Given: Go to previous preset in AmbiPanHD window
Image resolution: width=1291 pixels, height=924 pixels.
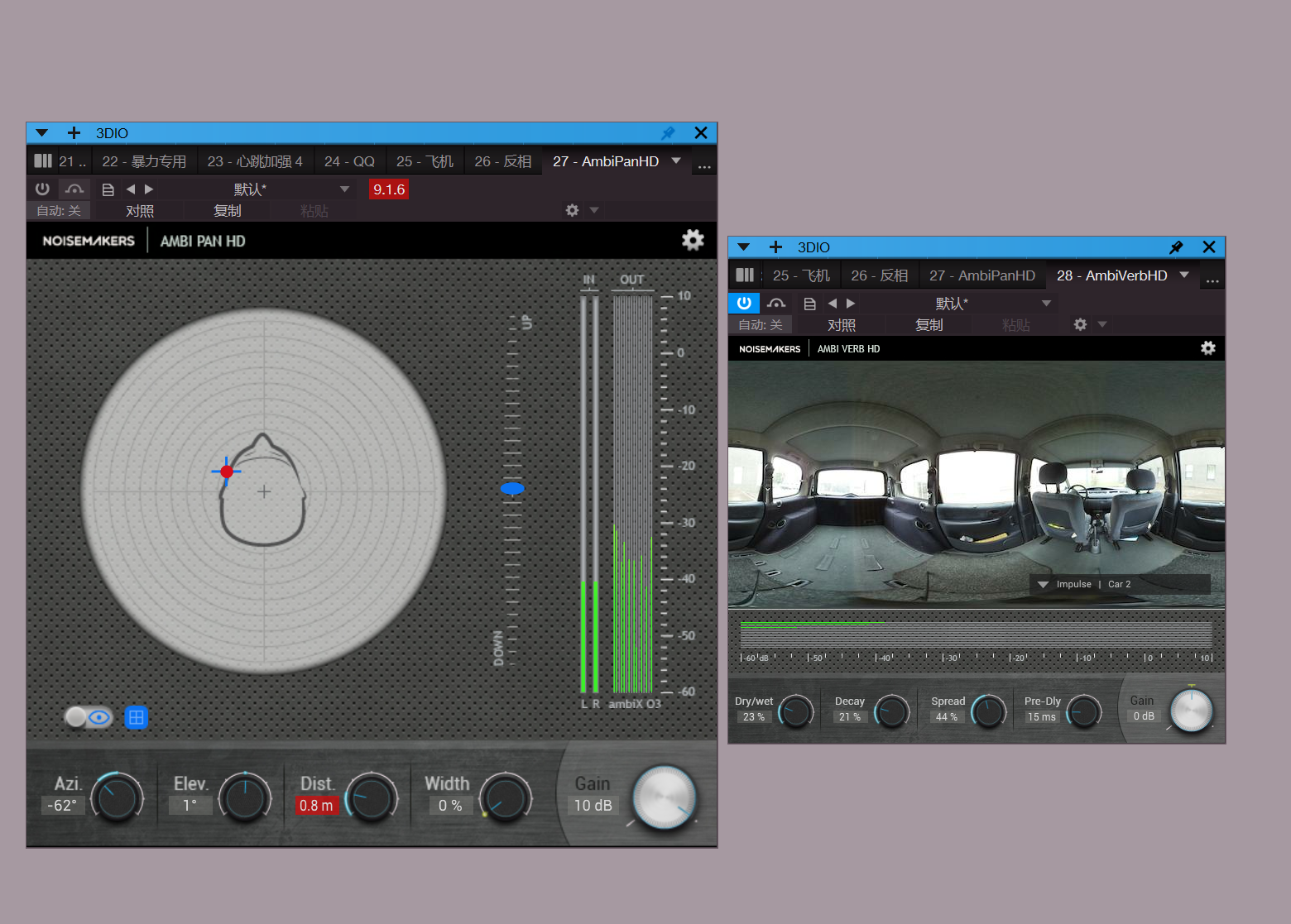Looking at the screenshot, I should [x=131, y=189].
